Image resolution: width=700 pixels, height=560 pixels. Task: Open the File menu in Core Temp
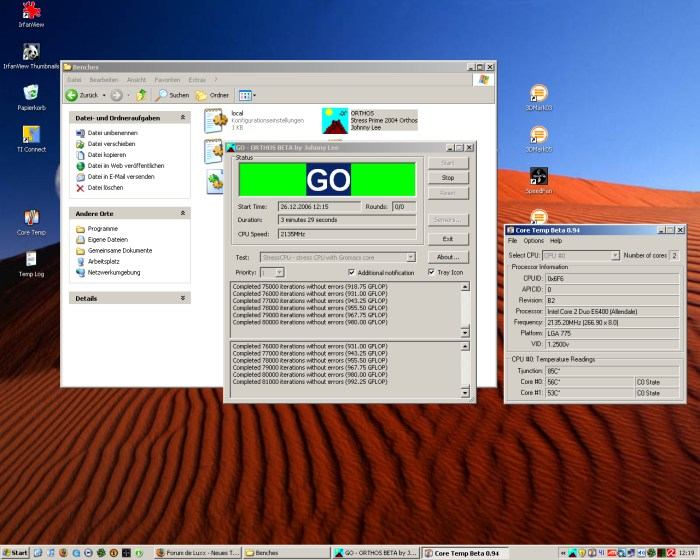click(512, 241)
